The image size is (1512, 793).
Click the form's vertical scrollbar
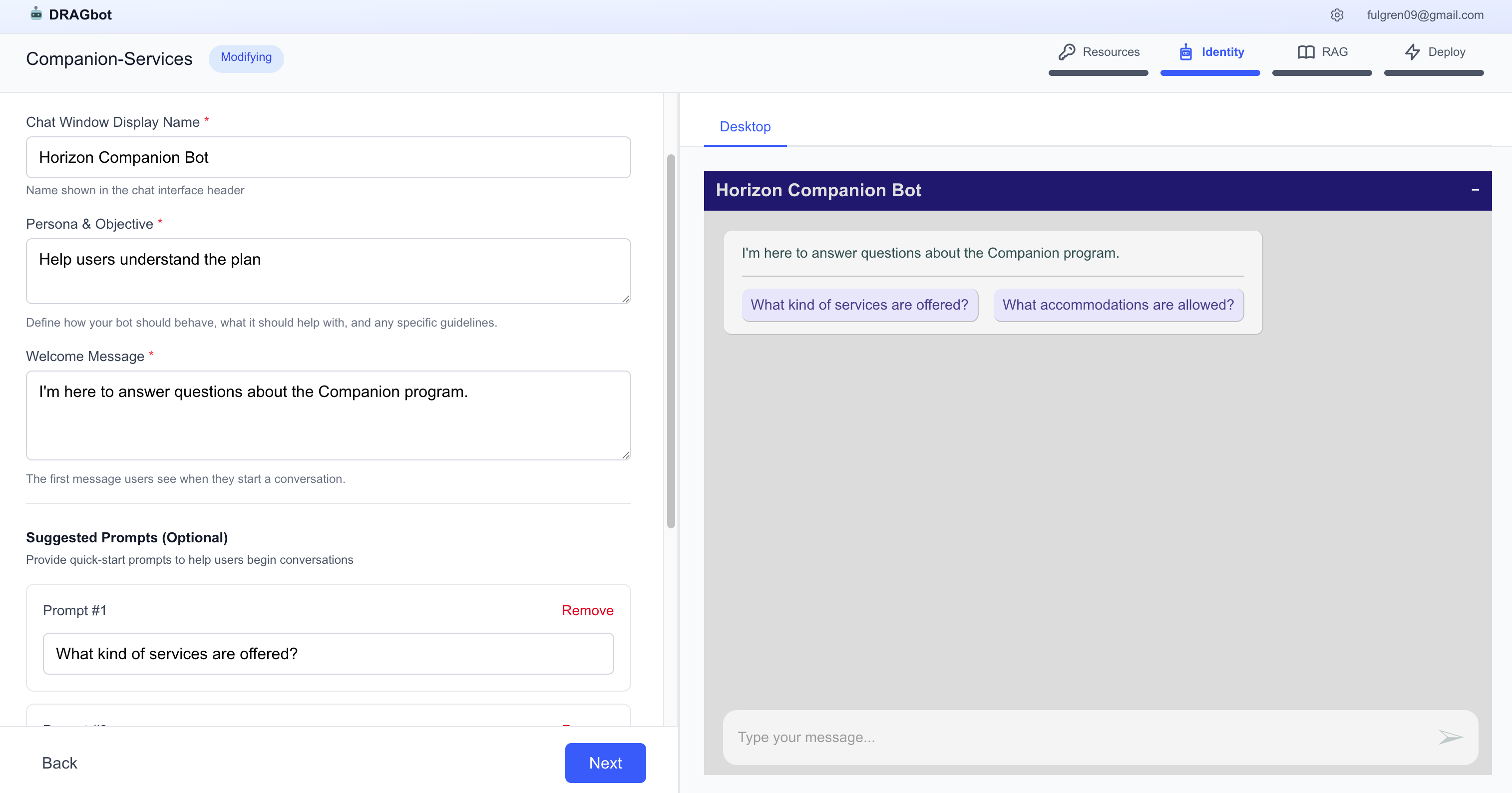coord(670,341)
